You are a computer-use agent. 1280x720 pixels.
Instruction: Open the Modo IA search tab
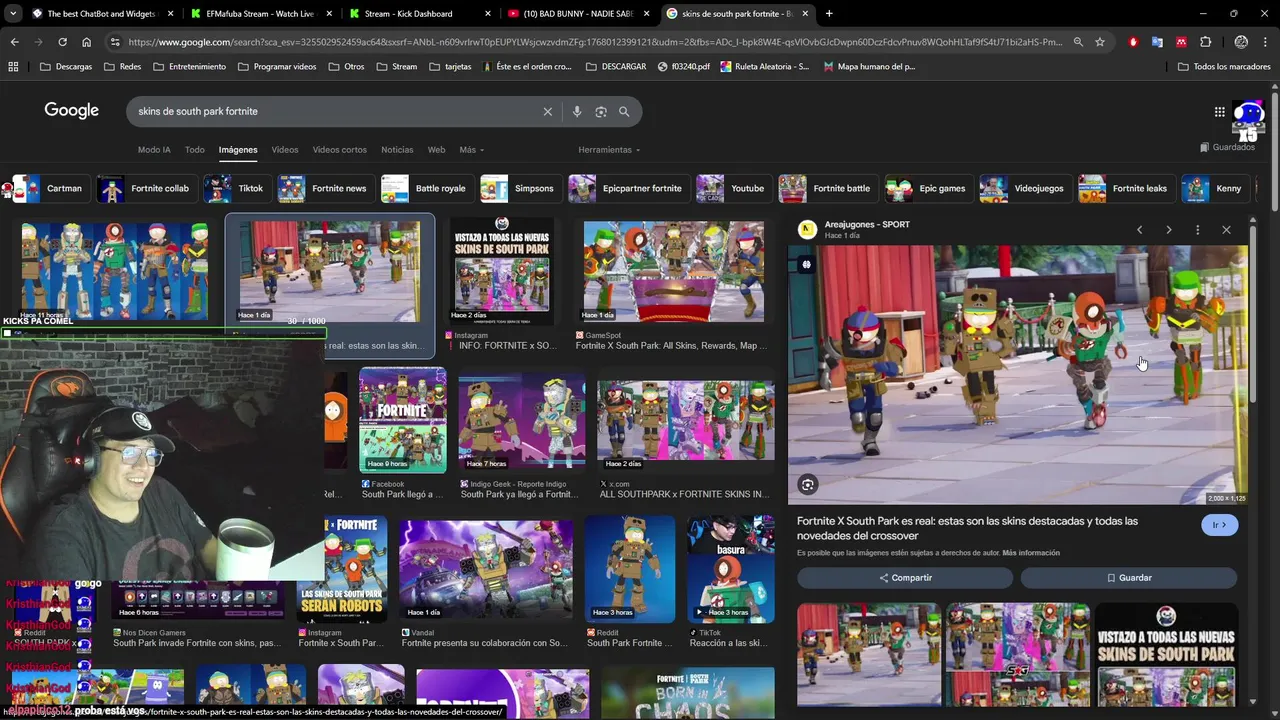coord(154,150)
